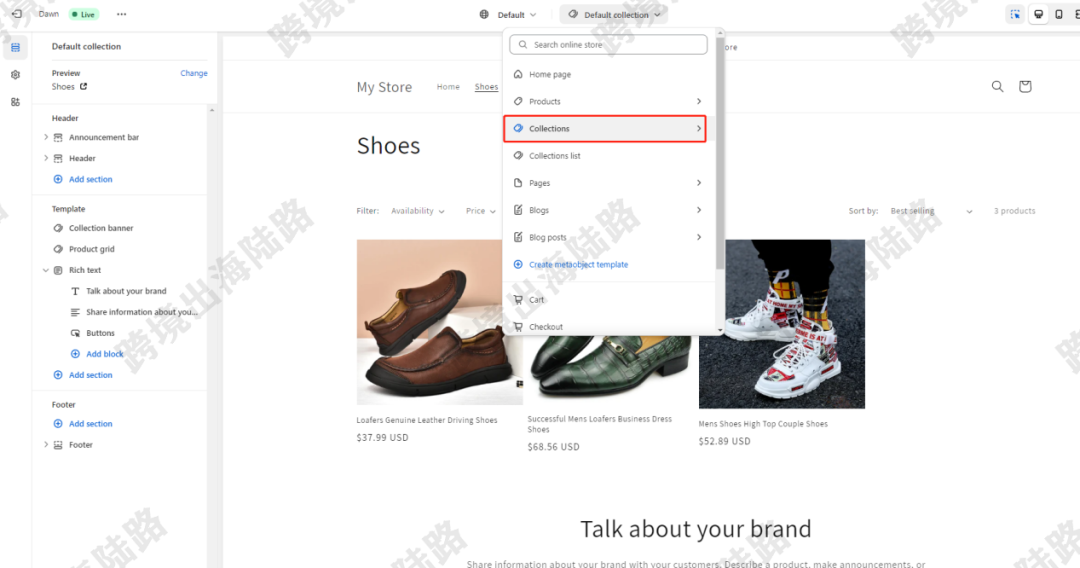
Task: Open Home page template entry
Action: [609, 74]
